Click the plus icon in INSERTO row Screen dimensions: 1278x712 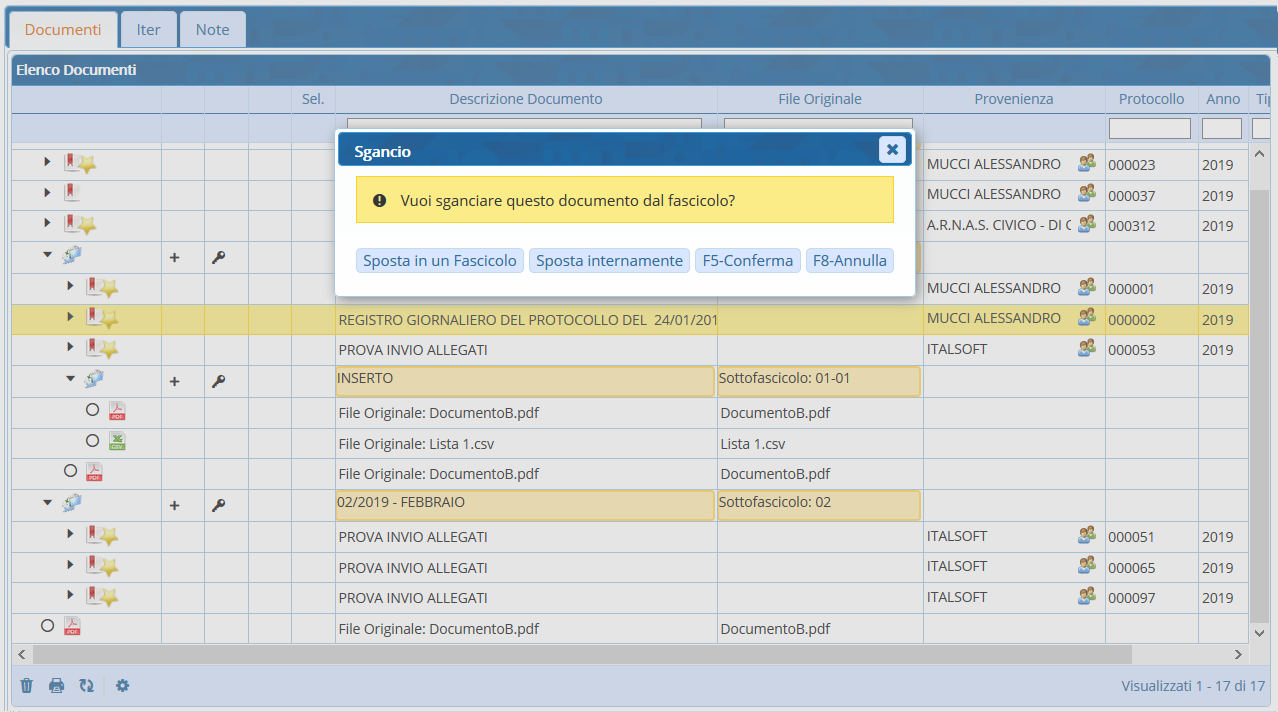click(174, 381)
